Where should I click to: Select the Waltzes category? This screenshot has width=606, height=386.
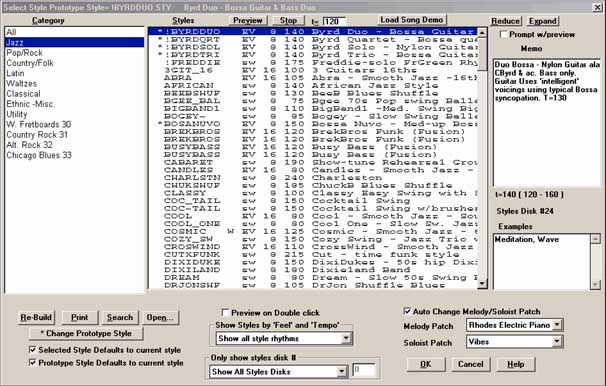(74, 83)
